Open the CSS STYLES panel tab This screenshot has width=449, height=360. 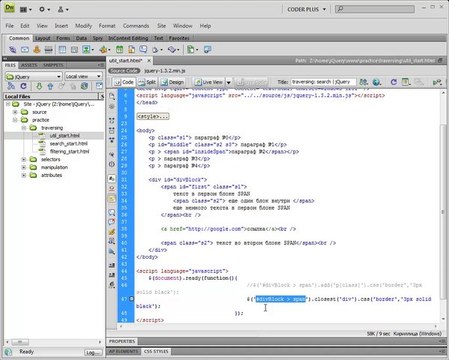[x=156, y=351]
